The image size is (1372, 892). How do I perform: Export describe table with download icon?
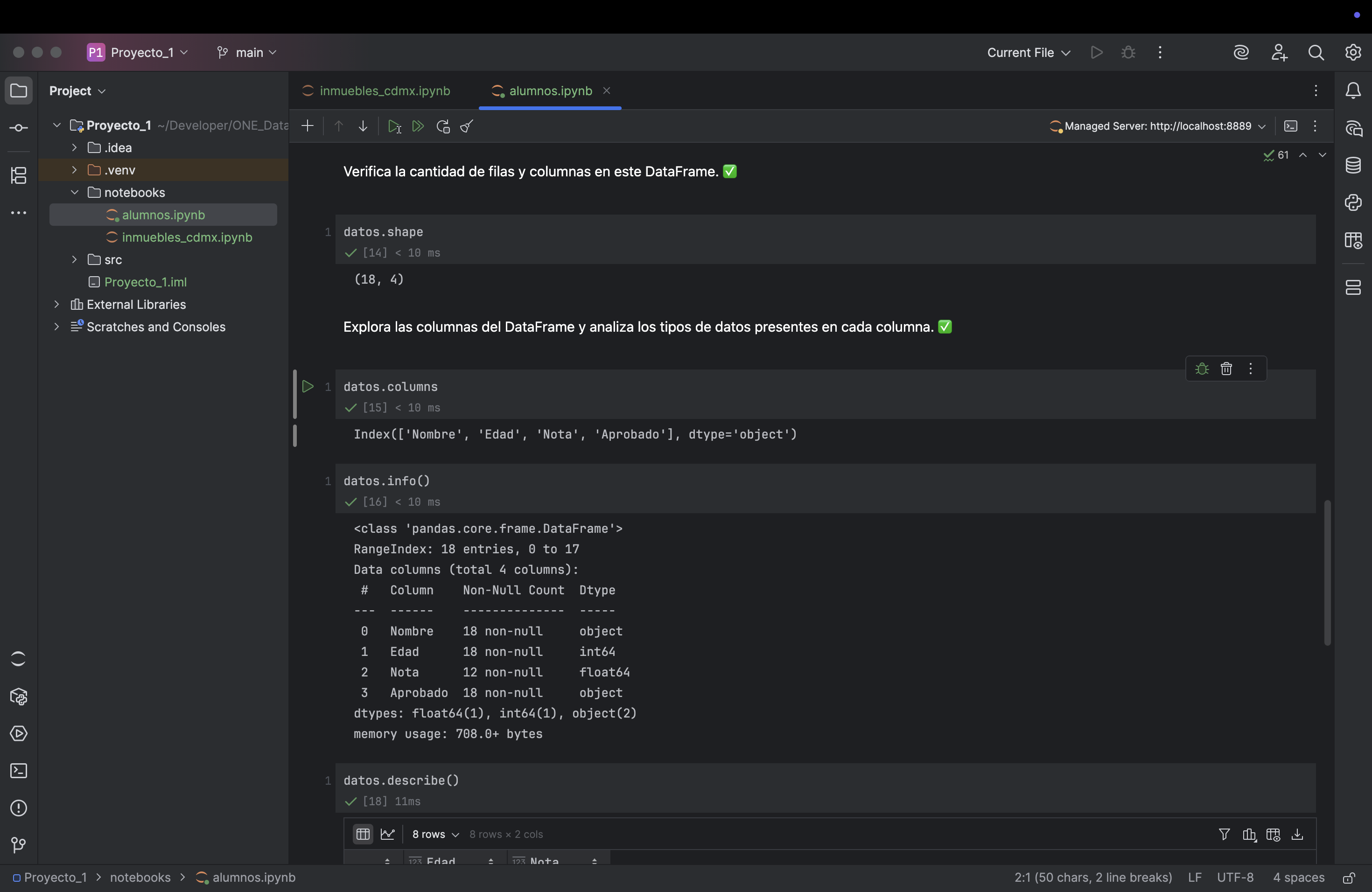[1298, 834]
